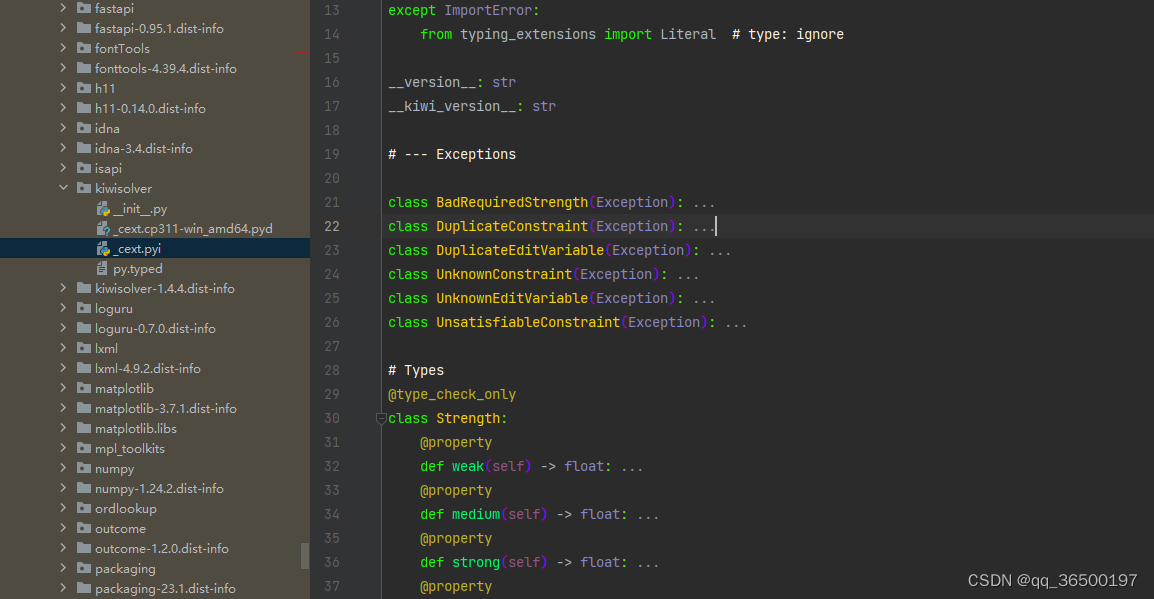Click the BadRequiredStrength class name
The width and height of the screenshot is (1154, 599).
(x=512, y=202)
